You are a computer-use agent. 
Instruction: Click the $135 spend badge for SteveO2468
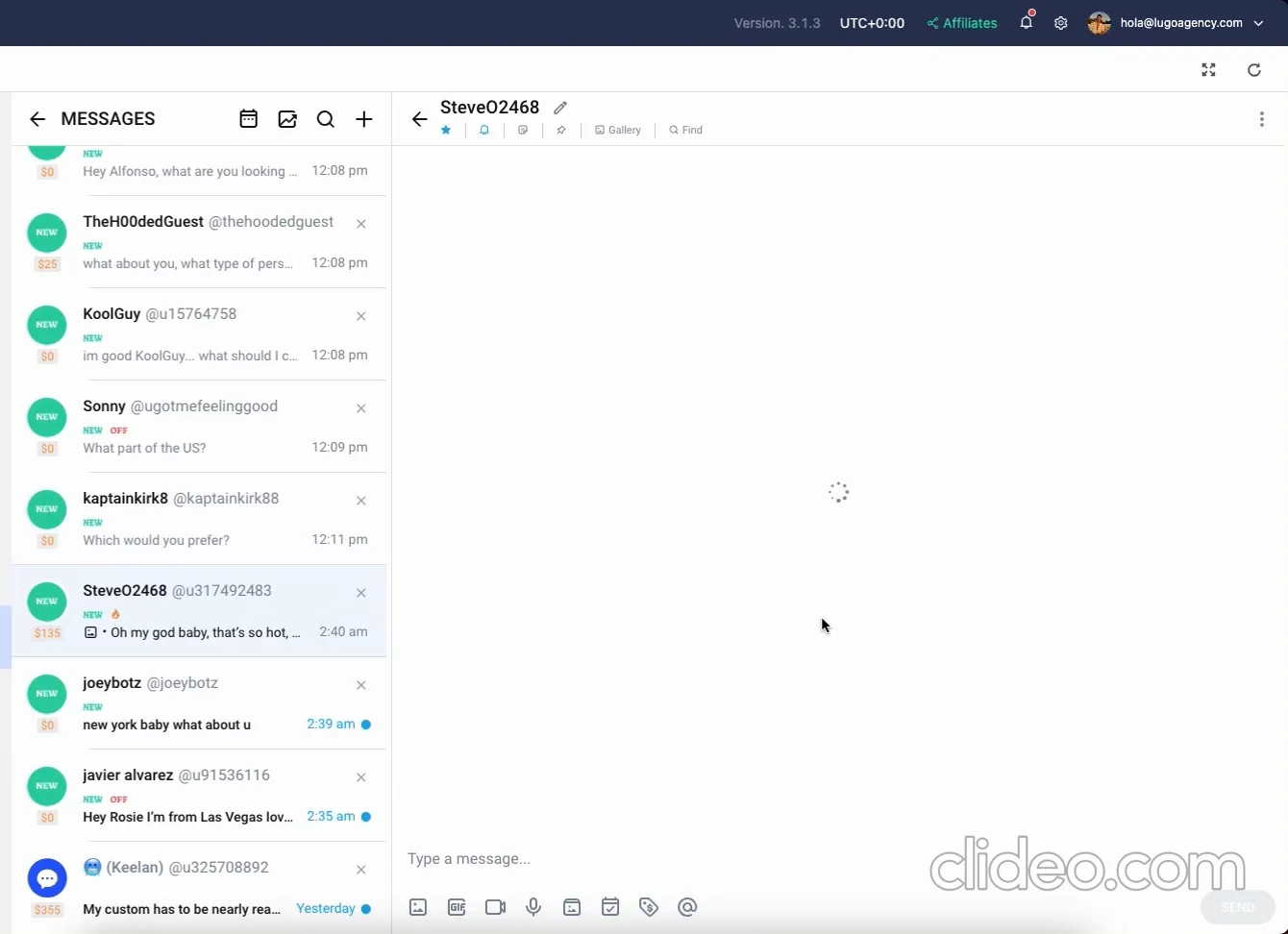point(47,633)
